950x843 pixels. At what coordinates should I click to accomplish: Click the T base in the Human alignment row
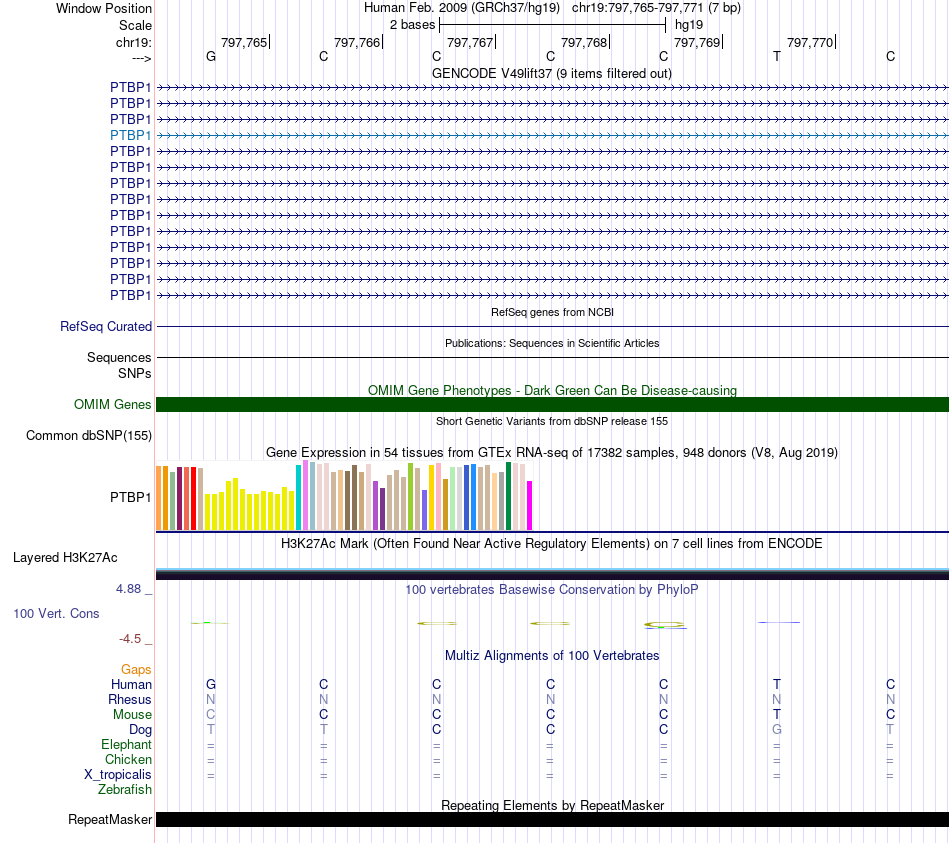click(777, 684)
